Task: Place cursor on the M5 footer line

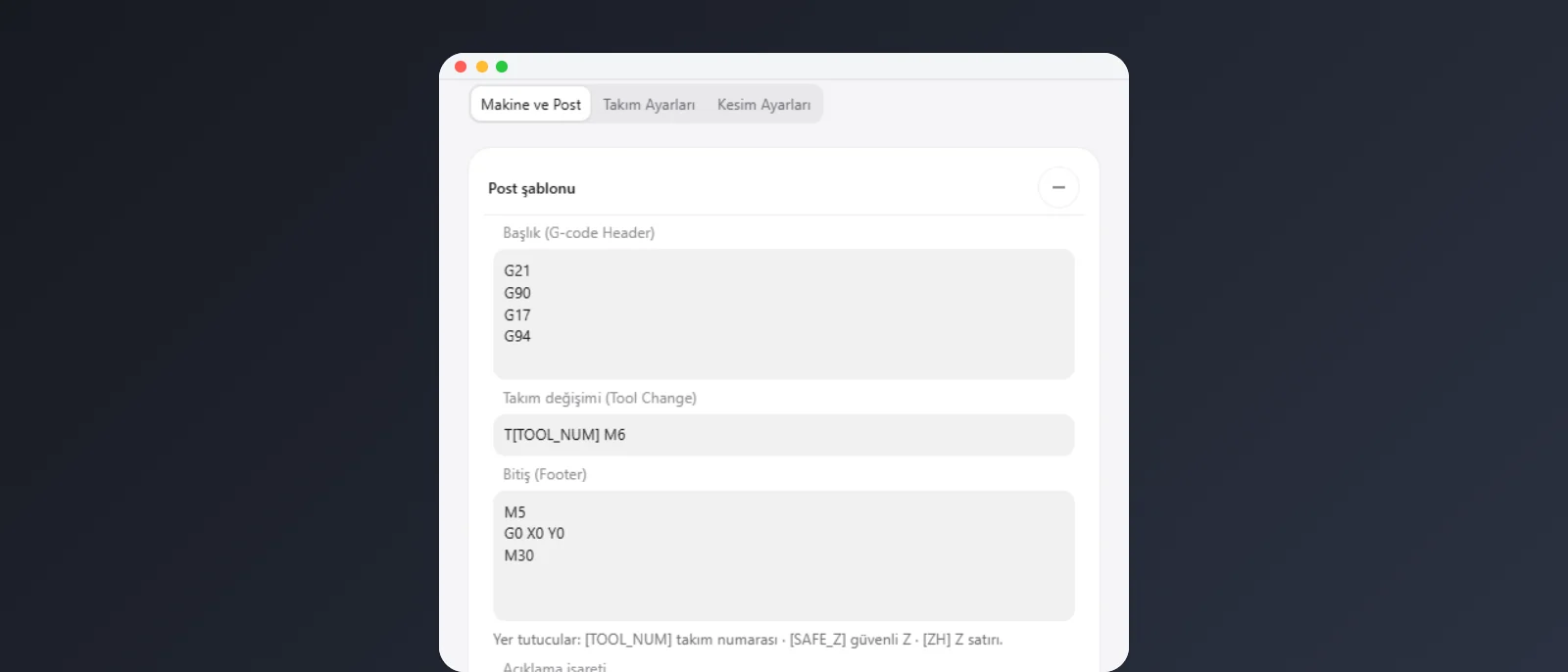Action: tap(514, 512)
